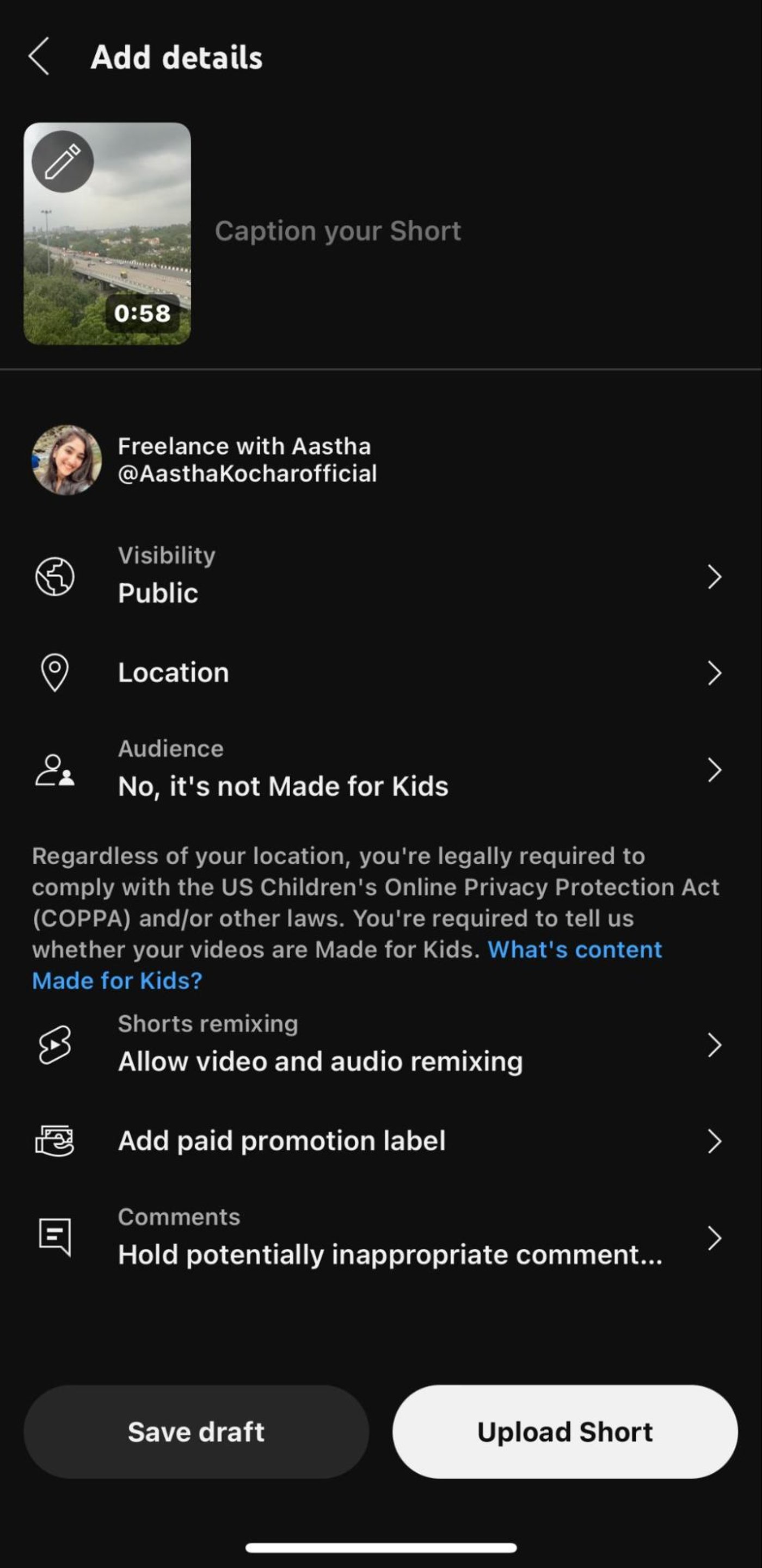762x1568 pixels.
Task: Tap the comments speech bubble icon
Action: point(55,1237)
